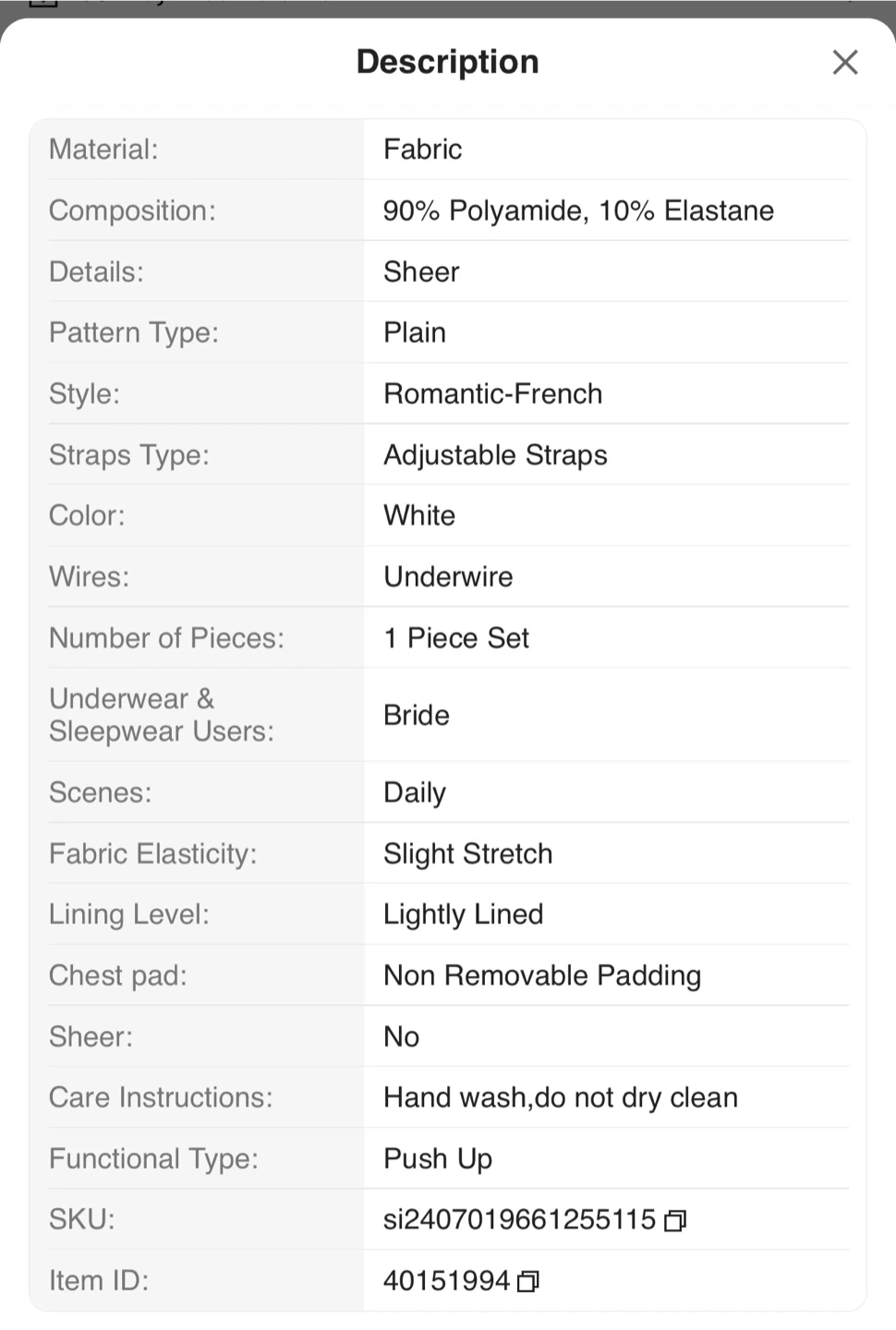Click the Material value Fabric
This screenshot has height=1330, width=896.
coord(422,150)
